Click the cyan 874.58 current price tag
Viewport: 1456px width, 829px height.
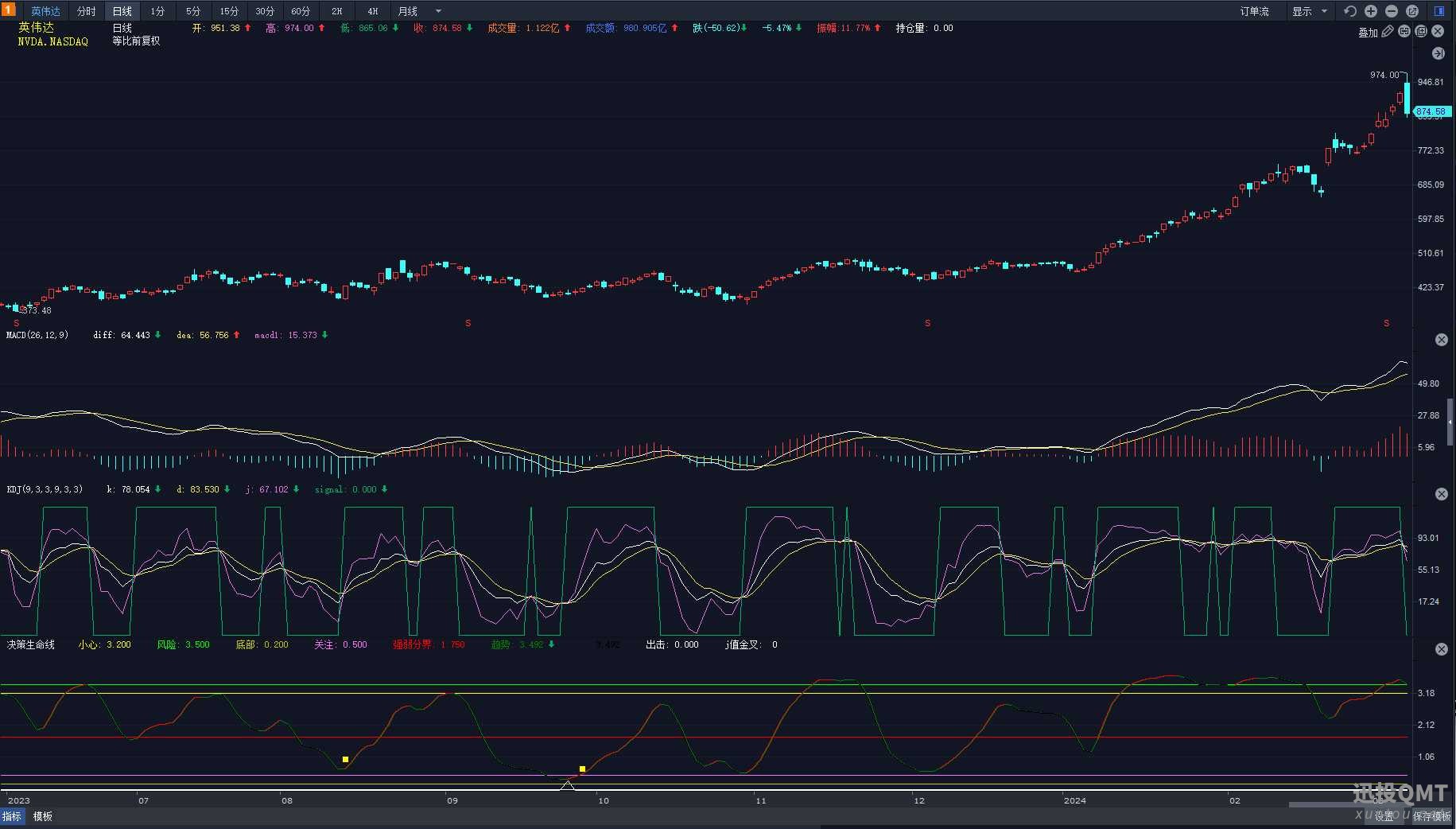click(1432, 112)
